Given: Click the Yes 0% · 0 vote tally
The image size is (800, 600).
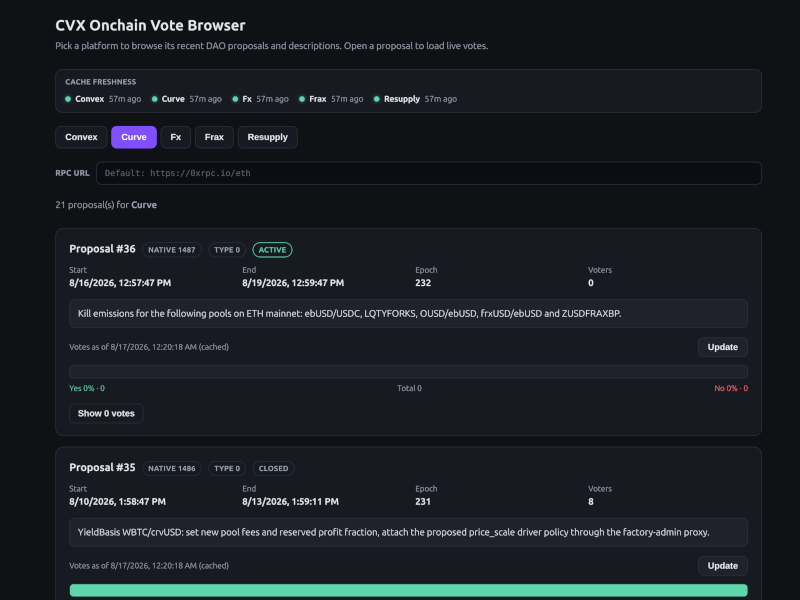Looking at the screenshot, I should 87,388.
